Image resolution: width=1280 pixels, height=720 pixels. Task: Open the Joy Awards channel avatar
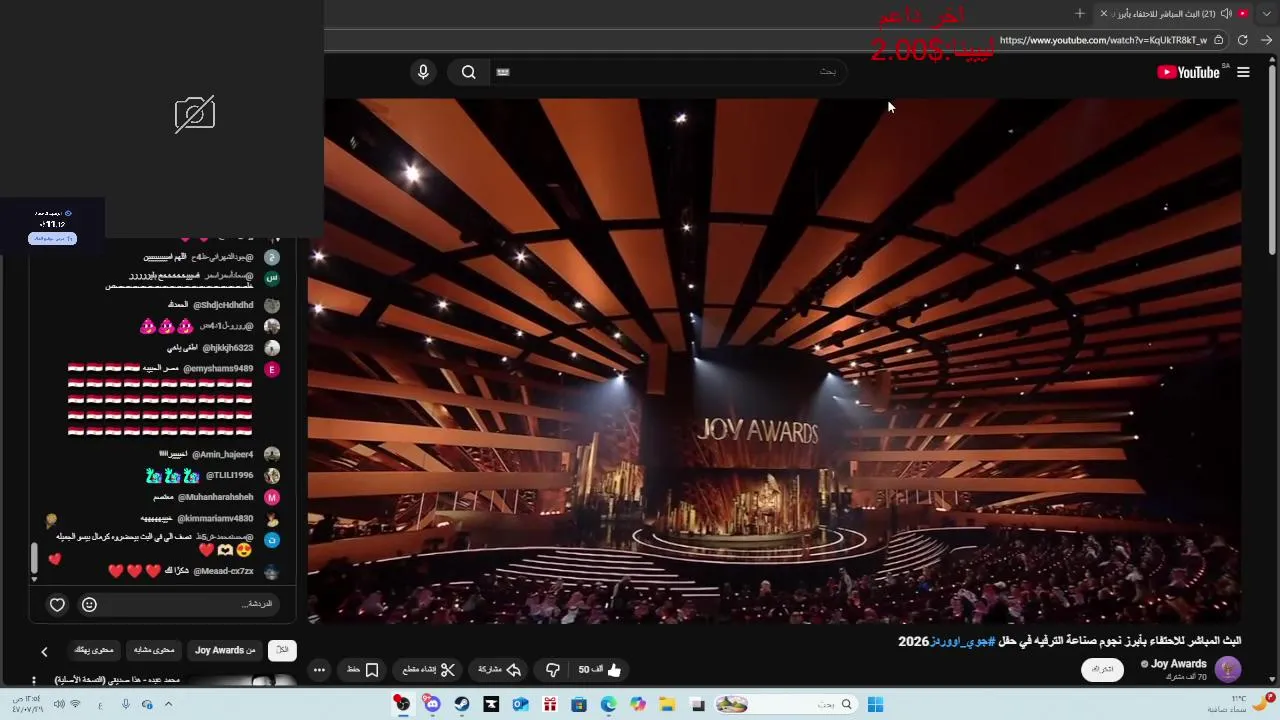(1228, 669)
